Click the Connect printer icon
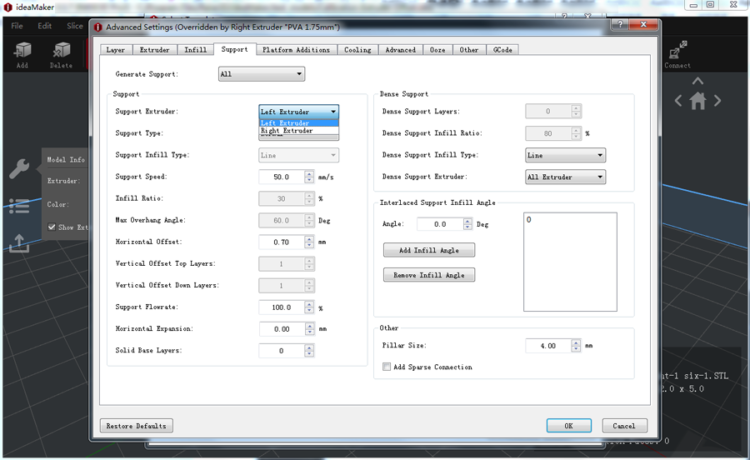Image resolution: width=750 pixels, height=460 pixels. click(x=678, y=49)
